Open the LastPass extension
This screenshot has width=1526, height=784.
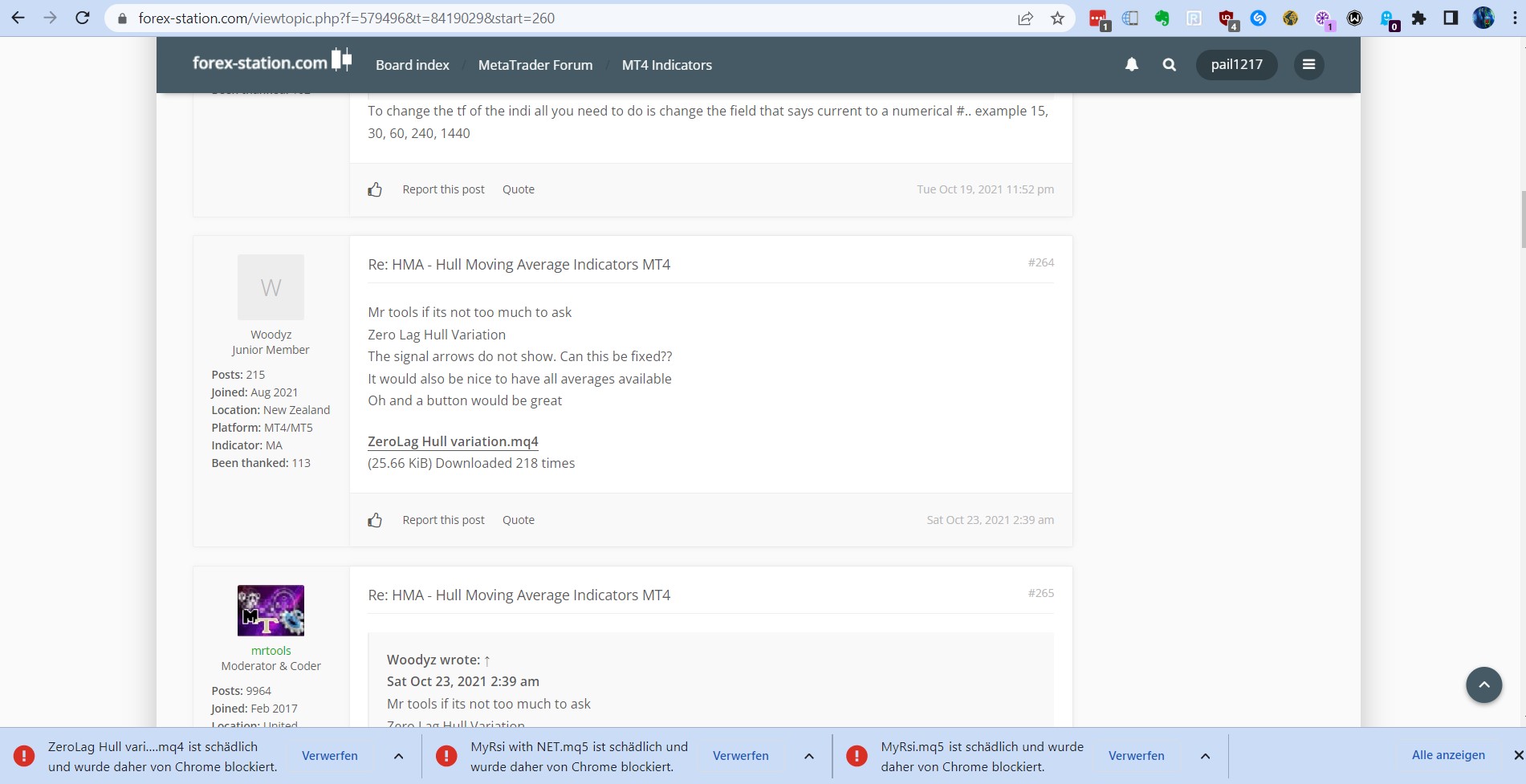[x=1098, y=18]
